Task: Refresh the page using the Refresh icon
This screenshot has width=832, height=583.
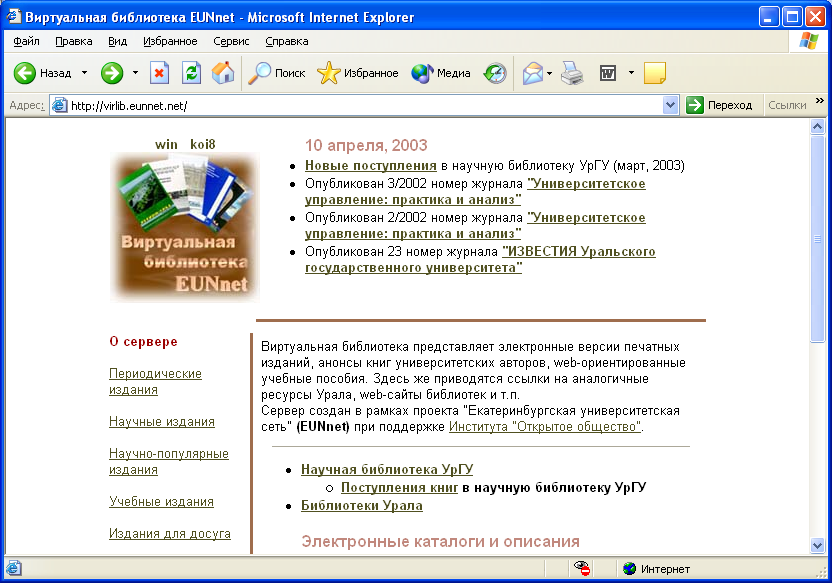Action: point(191,73)
